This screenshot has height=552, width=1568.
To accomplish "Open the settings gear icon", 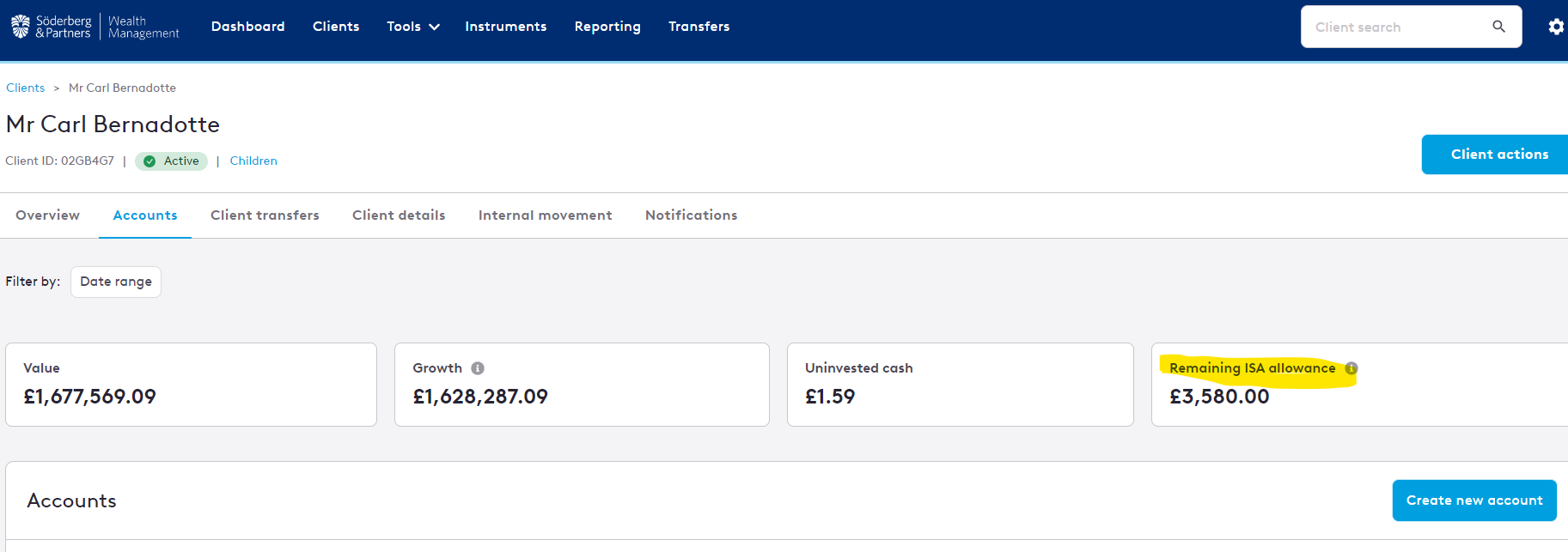I will 1556,27.
